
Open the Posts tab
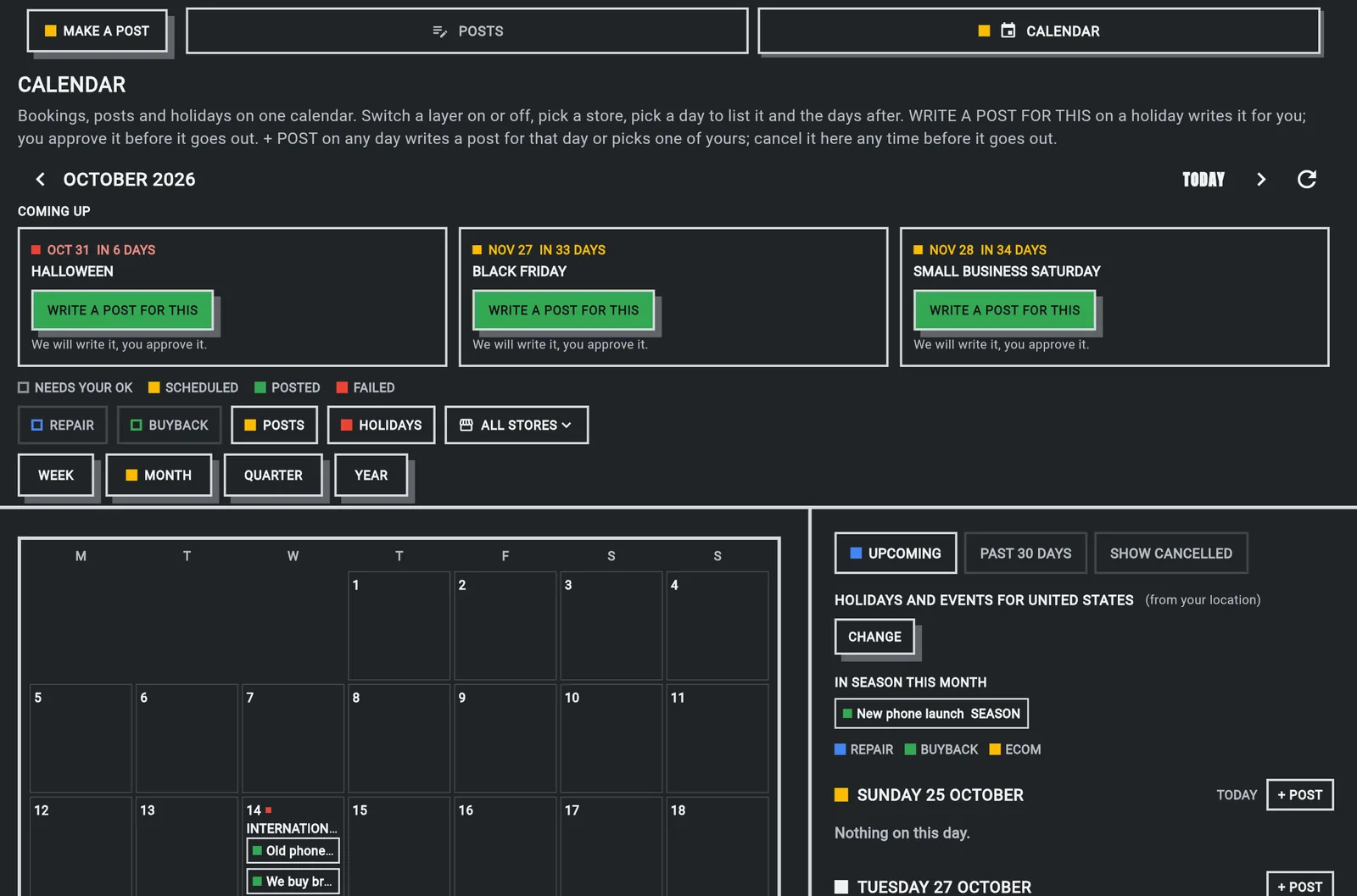pyautogui.click(x=467, y=31)
